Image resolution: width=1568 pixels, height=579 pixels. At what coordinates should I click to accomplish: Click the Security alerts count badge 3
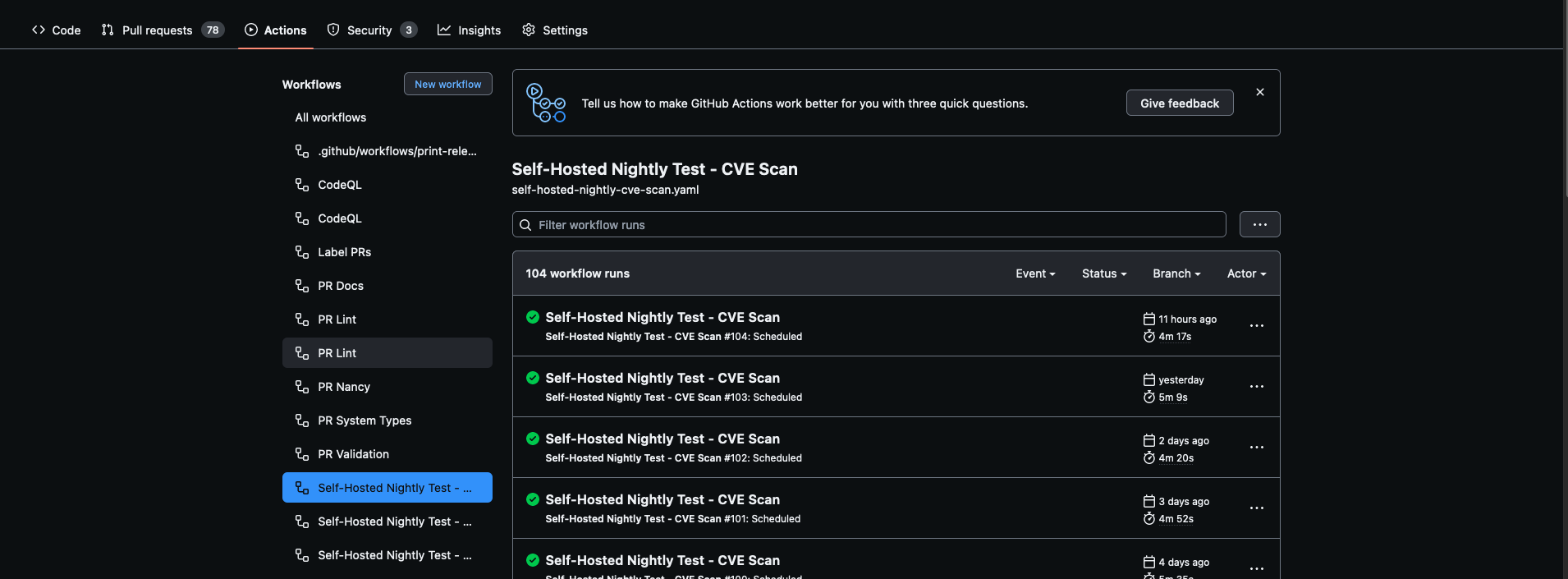point(409,30)
